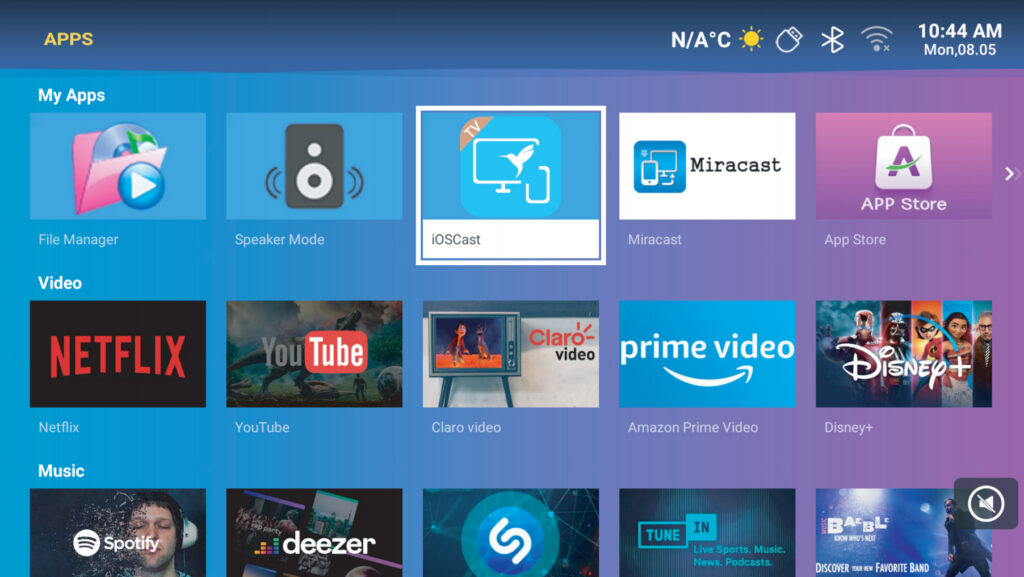Launch Netflix

point(118,354)
